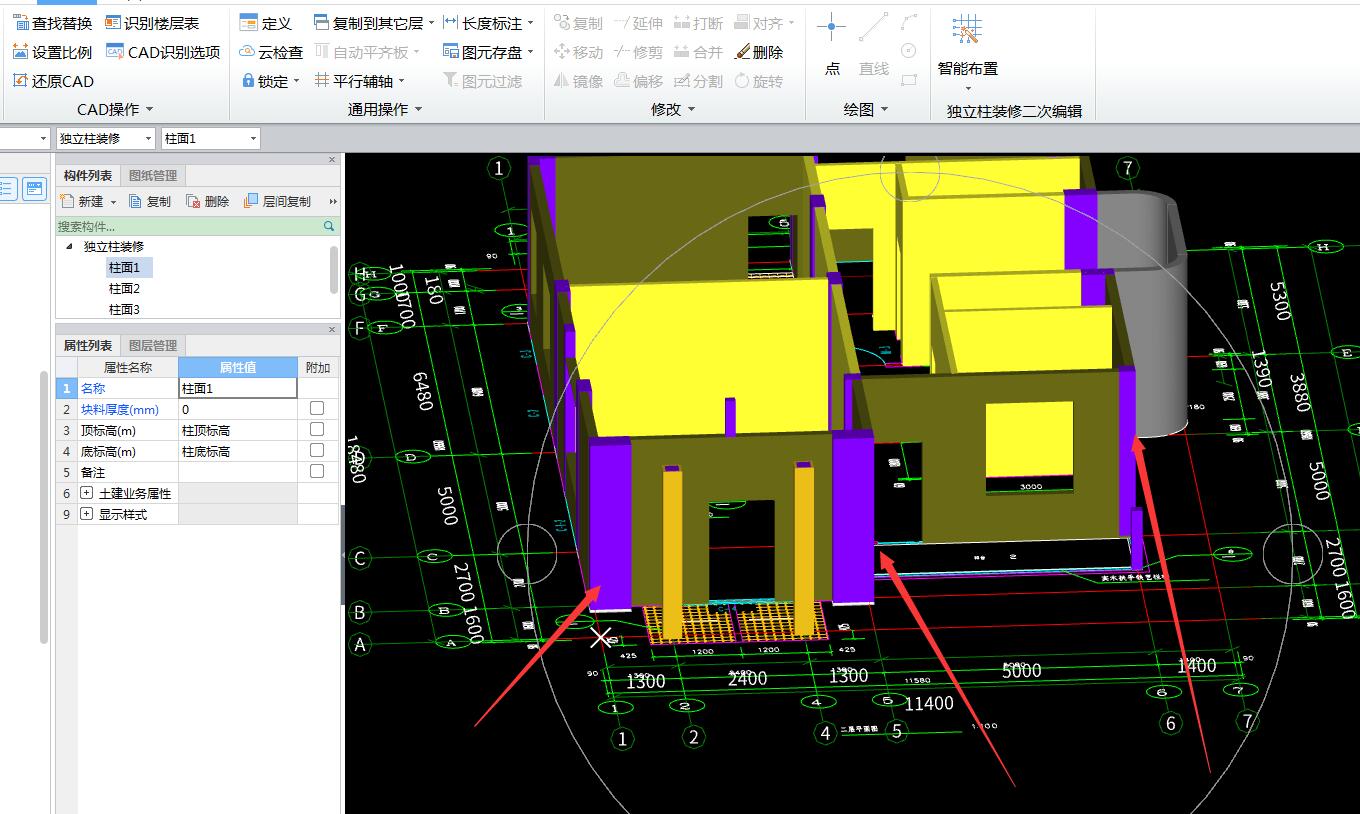The height and width of the screenshot is (814, 1360).
Task: Show more component toolbar options chevron
Action: click(x=333, y=201)
